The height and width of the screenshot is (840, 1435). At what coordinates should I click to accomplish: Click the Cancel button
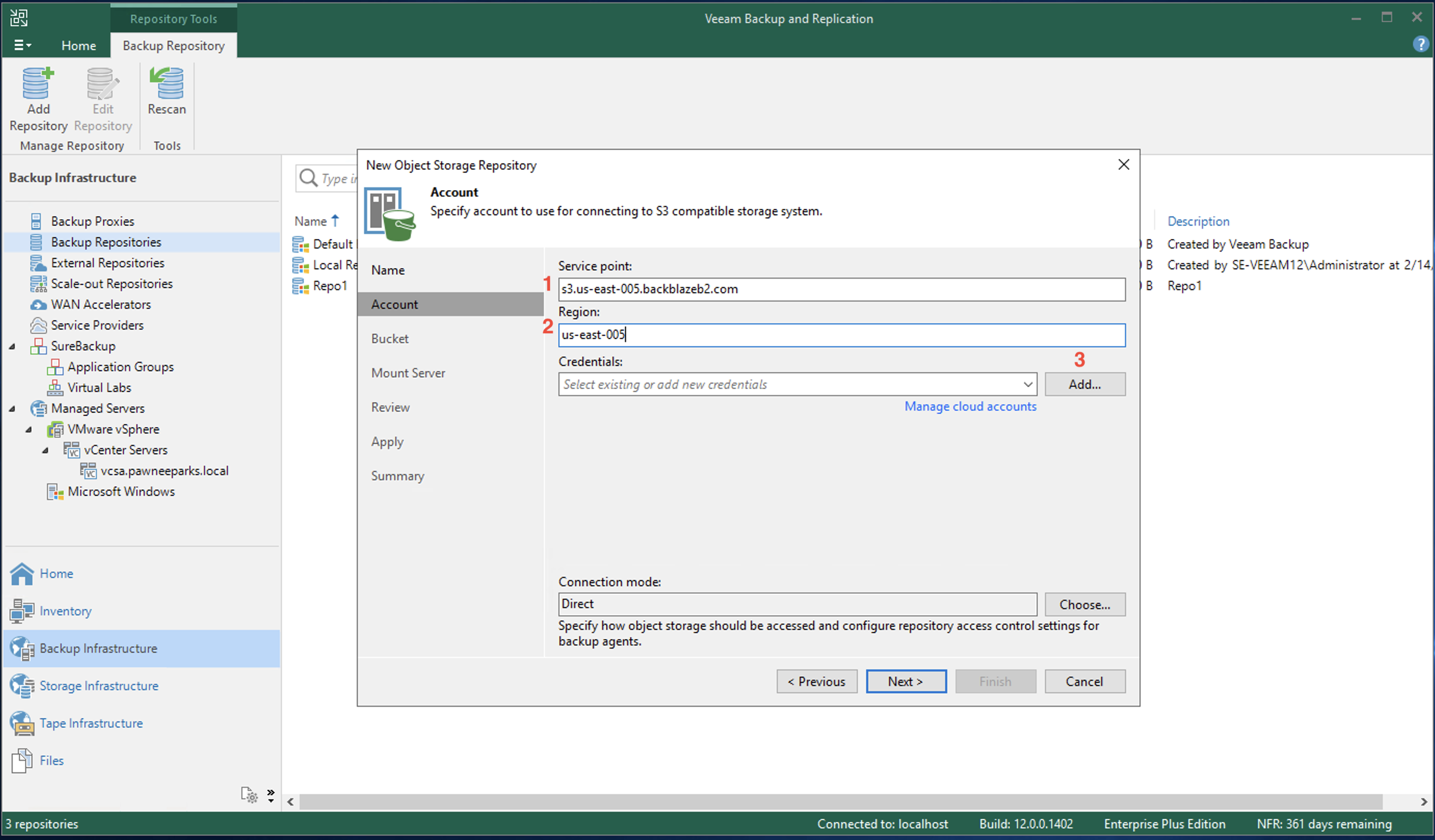(1084, 681)
